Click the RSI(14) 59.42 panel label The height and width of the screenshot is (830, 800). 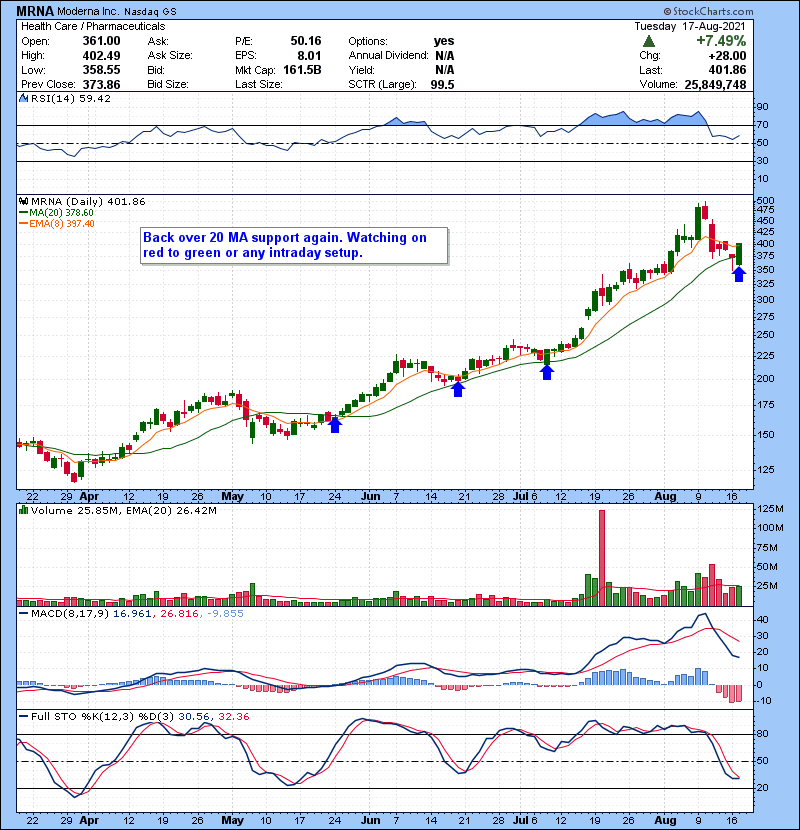click(70, 98)
